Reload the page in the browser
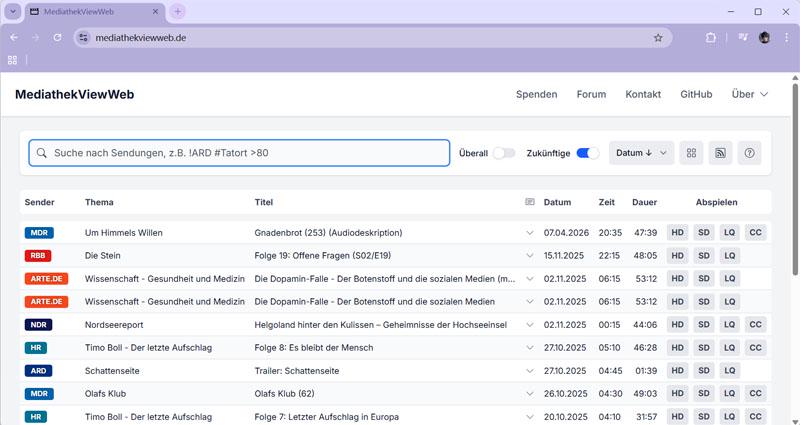Image resolution: width=800 pixels, height=425 pixels. 58,37
